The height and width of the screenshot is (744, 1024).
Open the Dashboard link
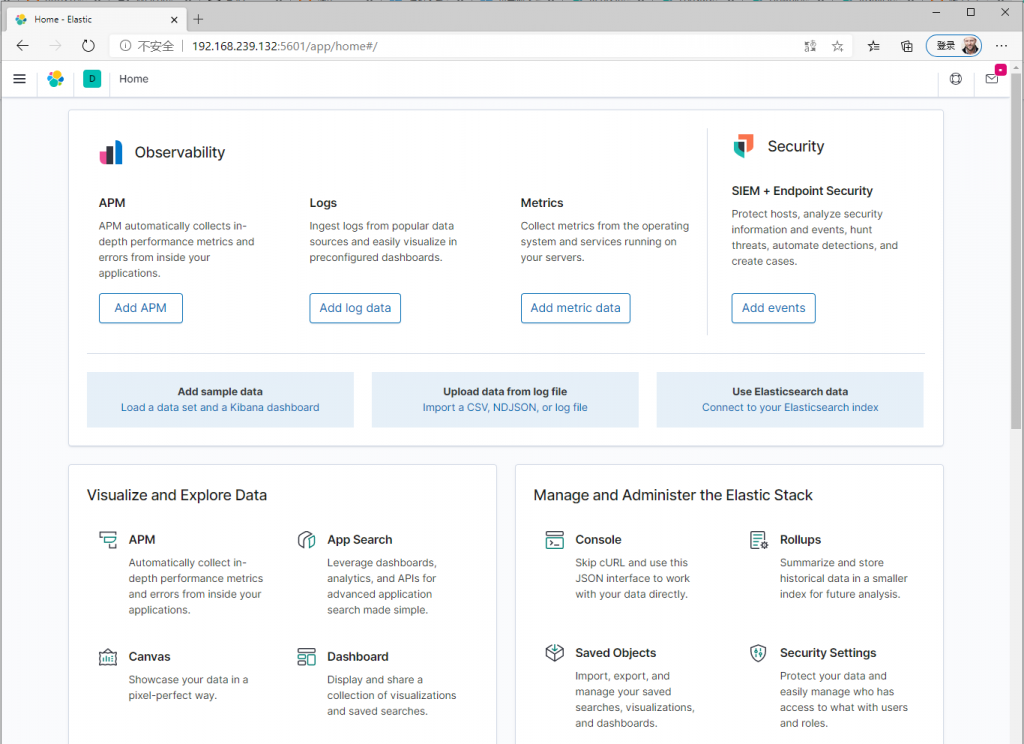pos(358,656)
